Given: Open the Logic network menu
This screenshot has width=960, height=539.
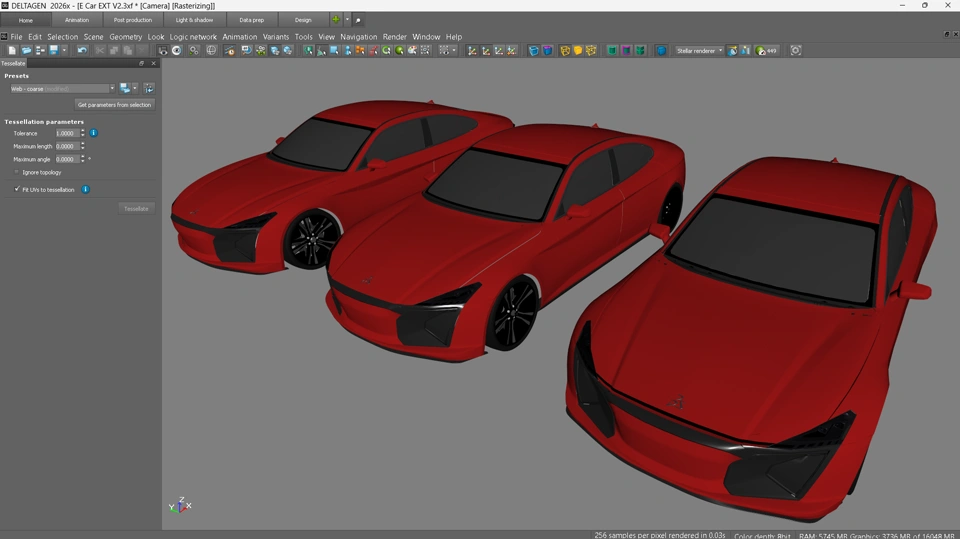Looking at the screenshot, I should click(x=193, y=37).
